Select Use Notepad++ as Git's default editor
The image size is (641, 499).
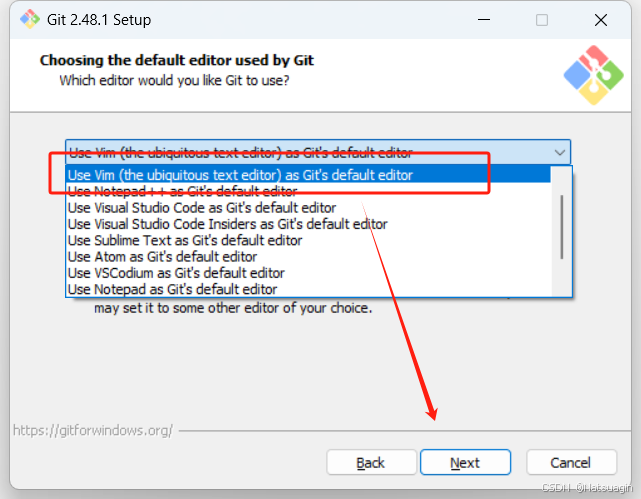click(308, 191)
